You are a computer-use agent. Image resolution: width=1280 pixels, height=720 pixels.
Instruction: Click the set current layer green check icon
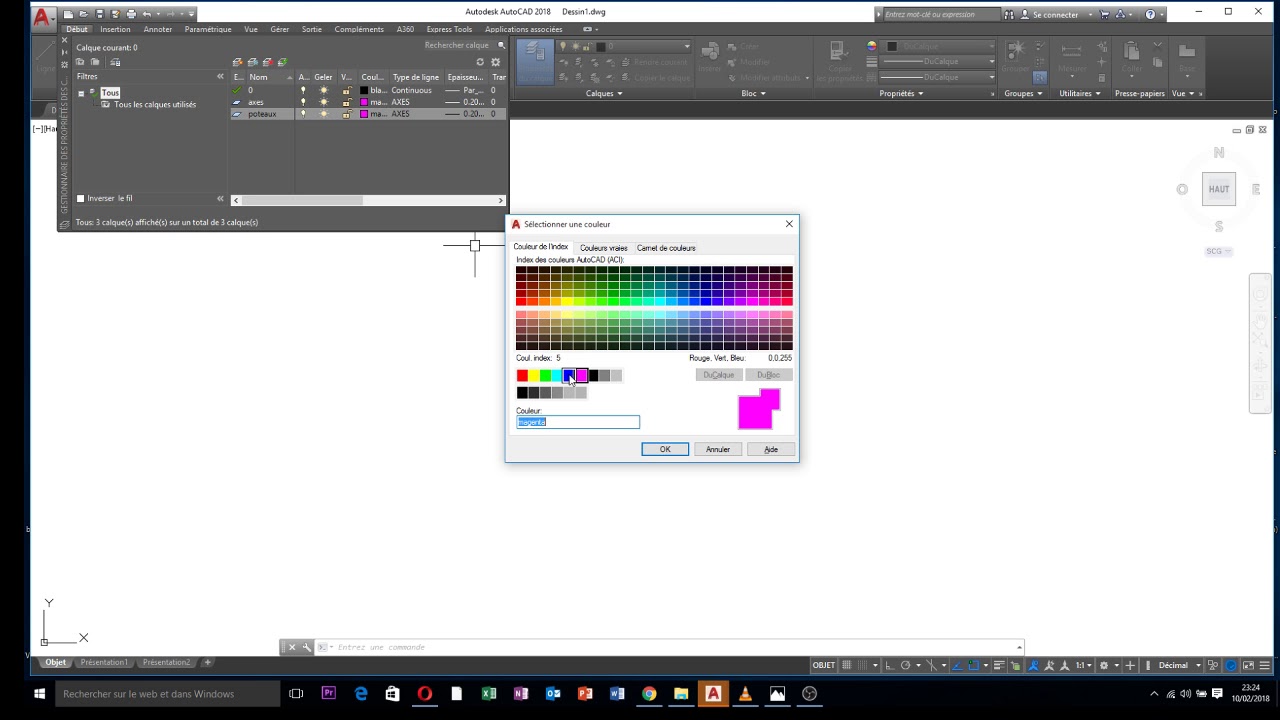(x=282, y=62)
